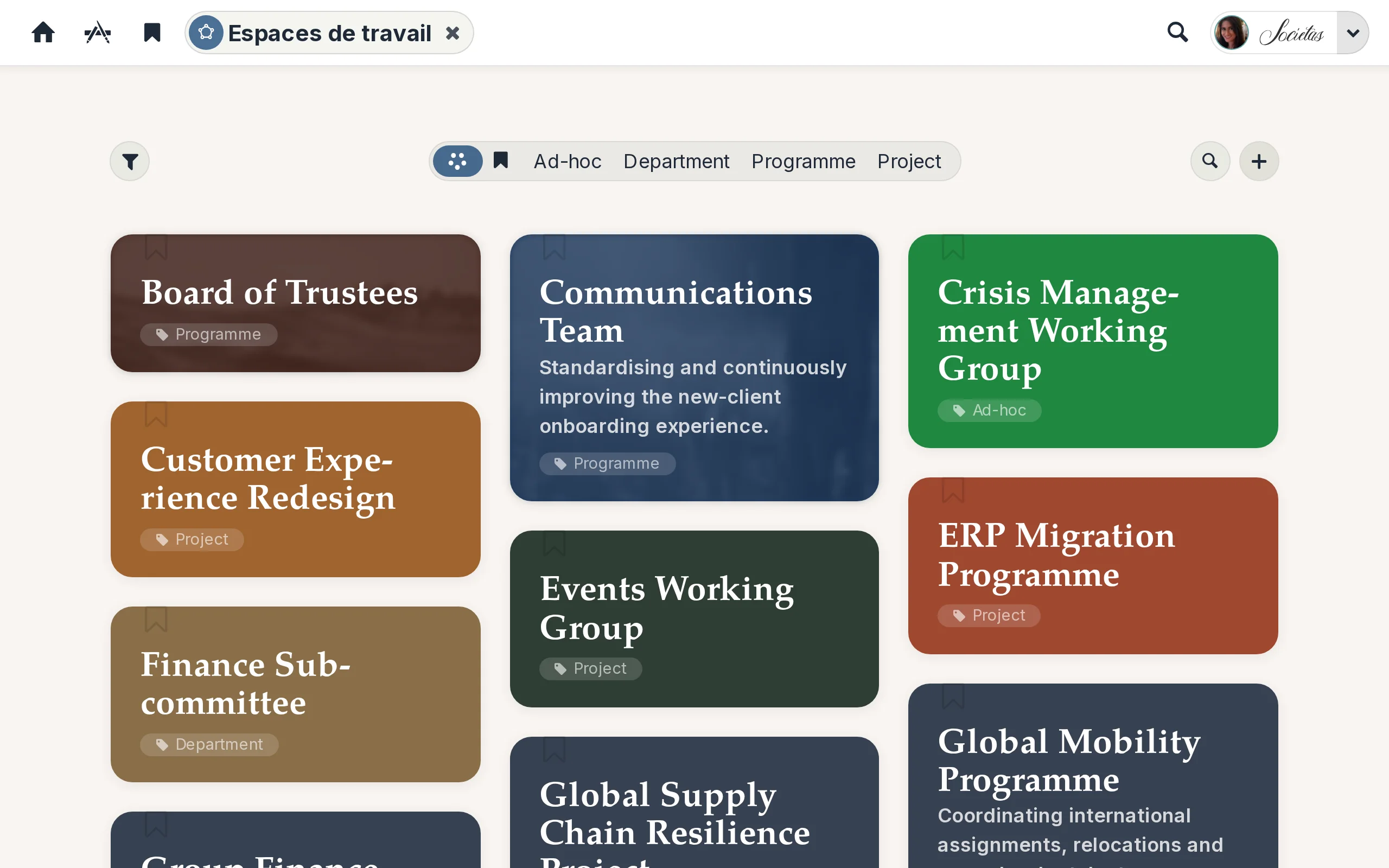Open the filter funnel button

pos(130,161)
